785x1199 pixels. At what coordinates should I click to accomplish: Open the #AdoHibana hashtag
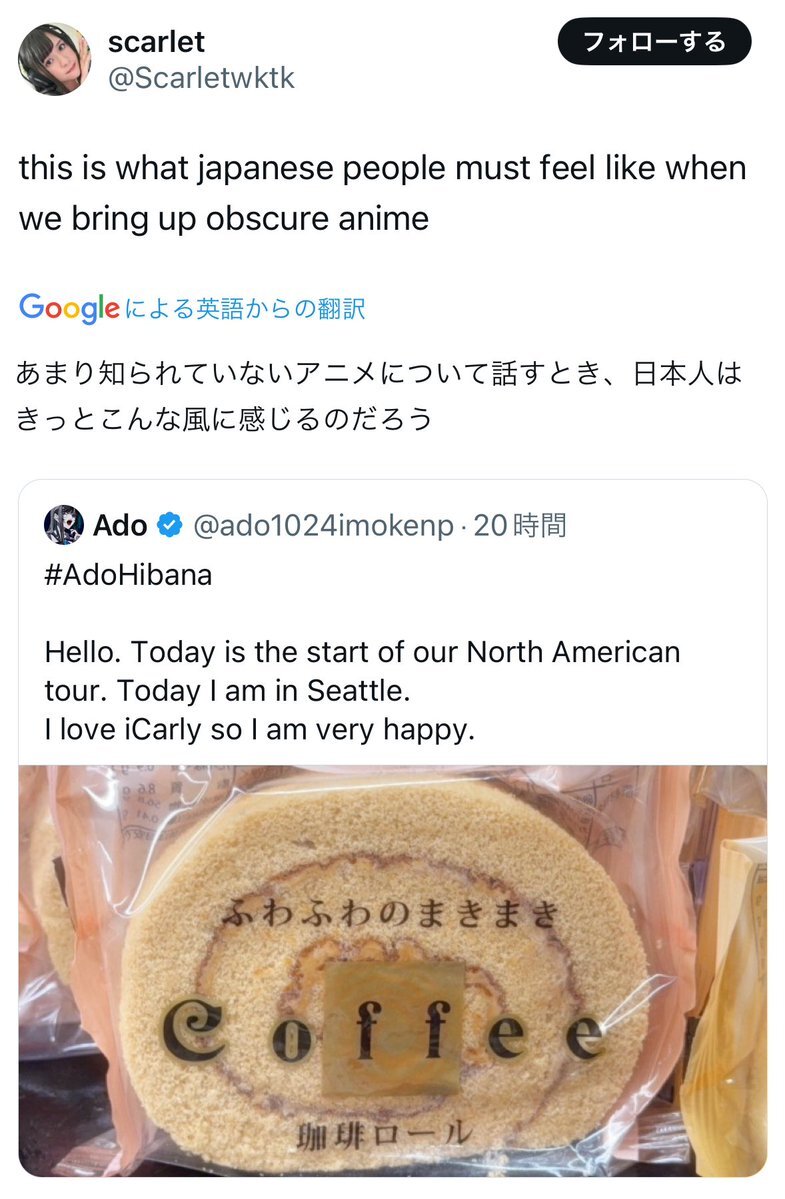(128, 575)
